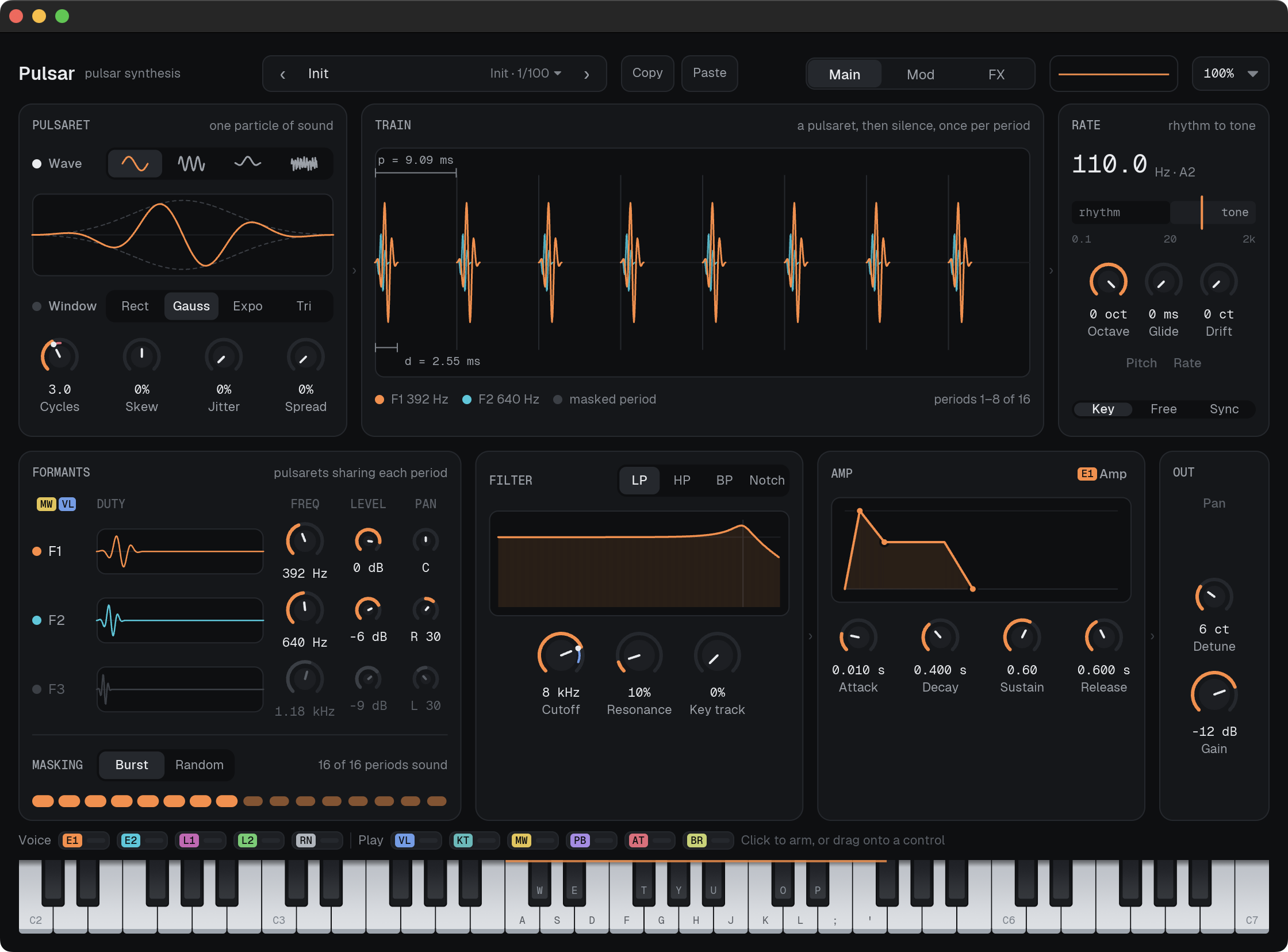Click chevron between Pulsaret and Train panels
This screenshot has width=1288, height=952.
point(354,270)
